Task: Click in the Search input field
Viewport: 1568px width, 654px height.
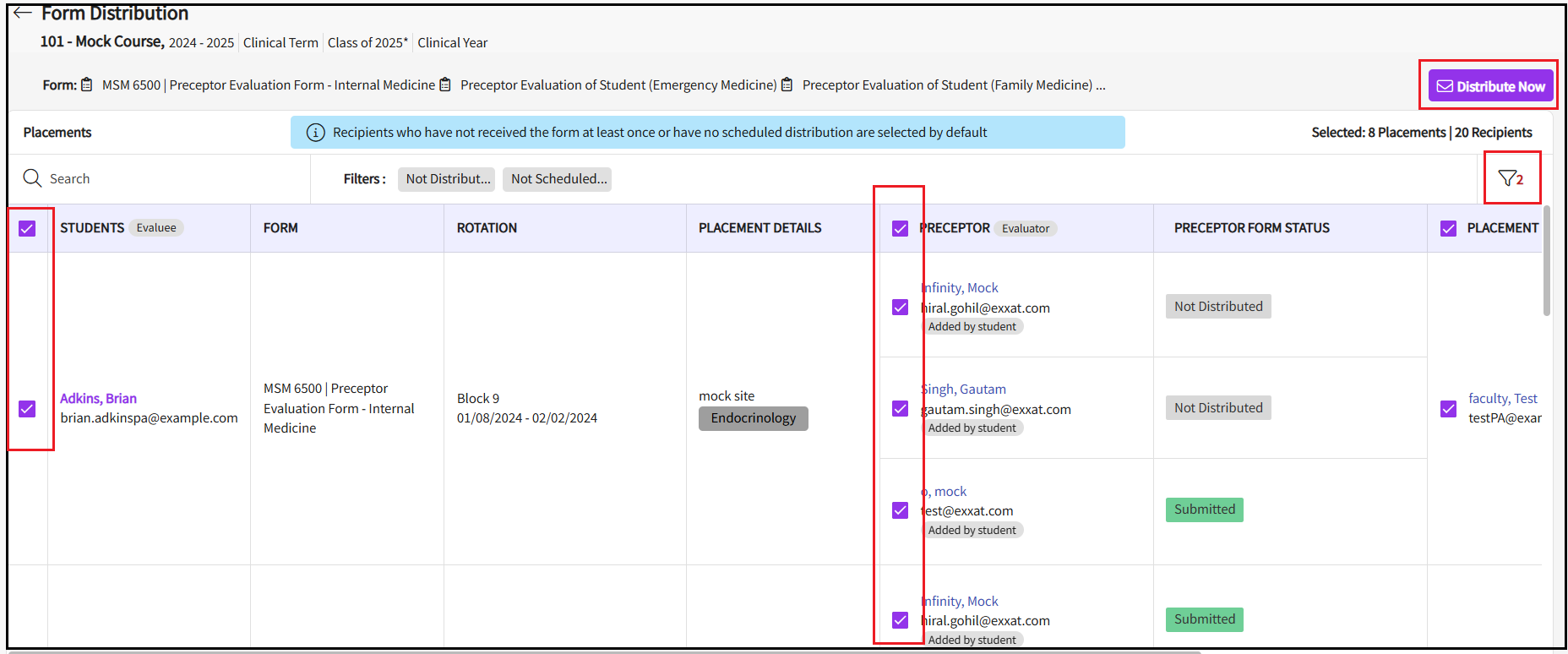Action: 169,179
